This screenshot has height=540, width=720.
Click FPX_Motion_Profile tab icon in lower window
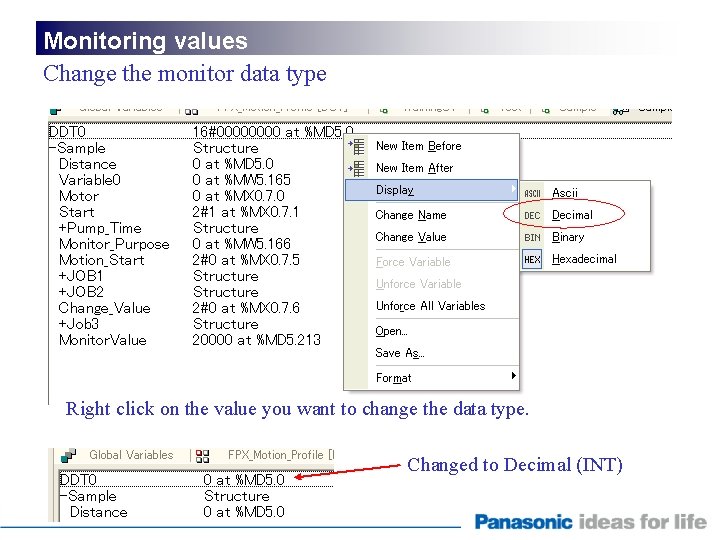(202, 456)
